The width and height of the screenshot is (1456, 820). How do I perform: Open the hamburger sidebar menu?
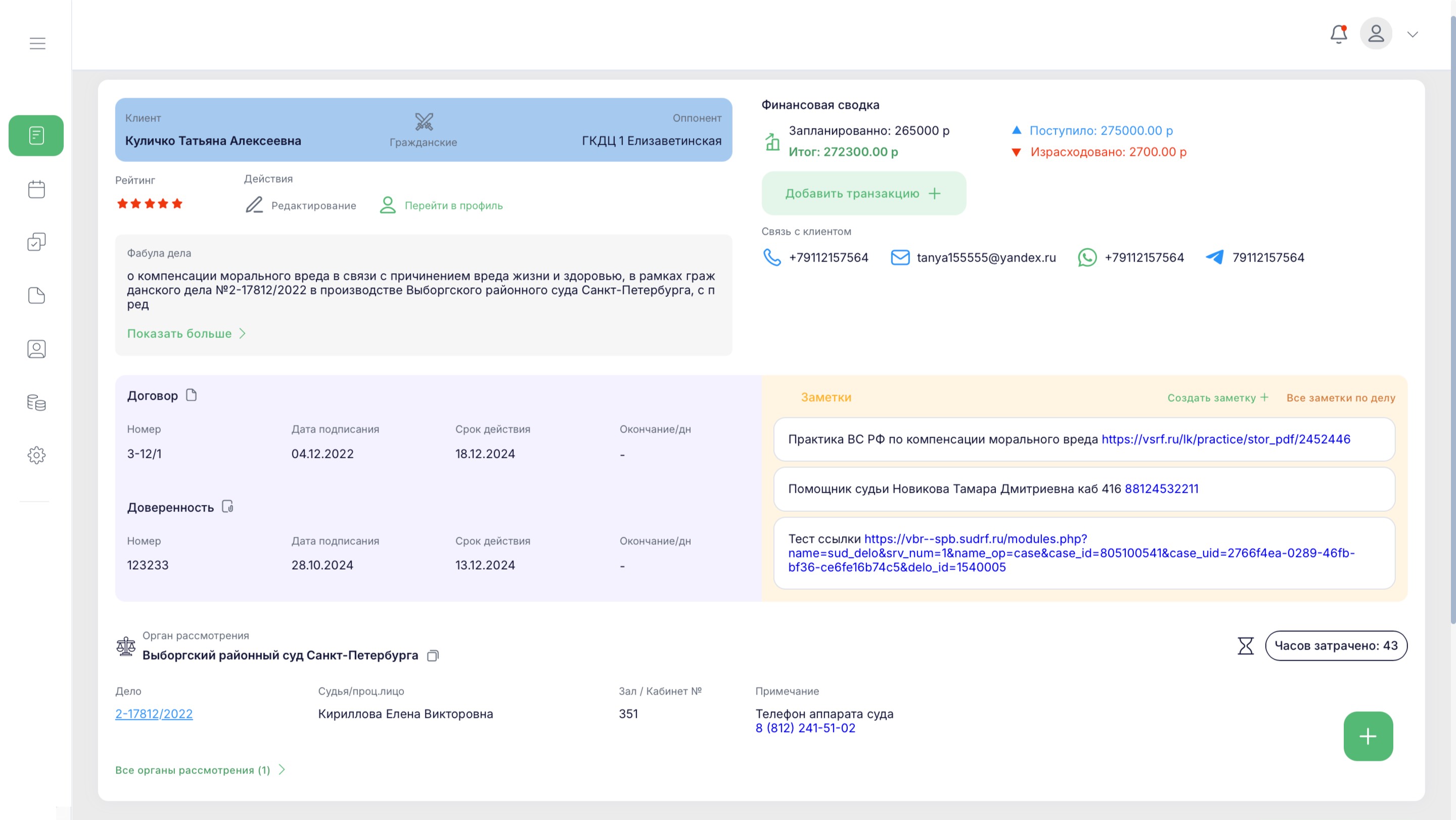(x=37, y=44)
